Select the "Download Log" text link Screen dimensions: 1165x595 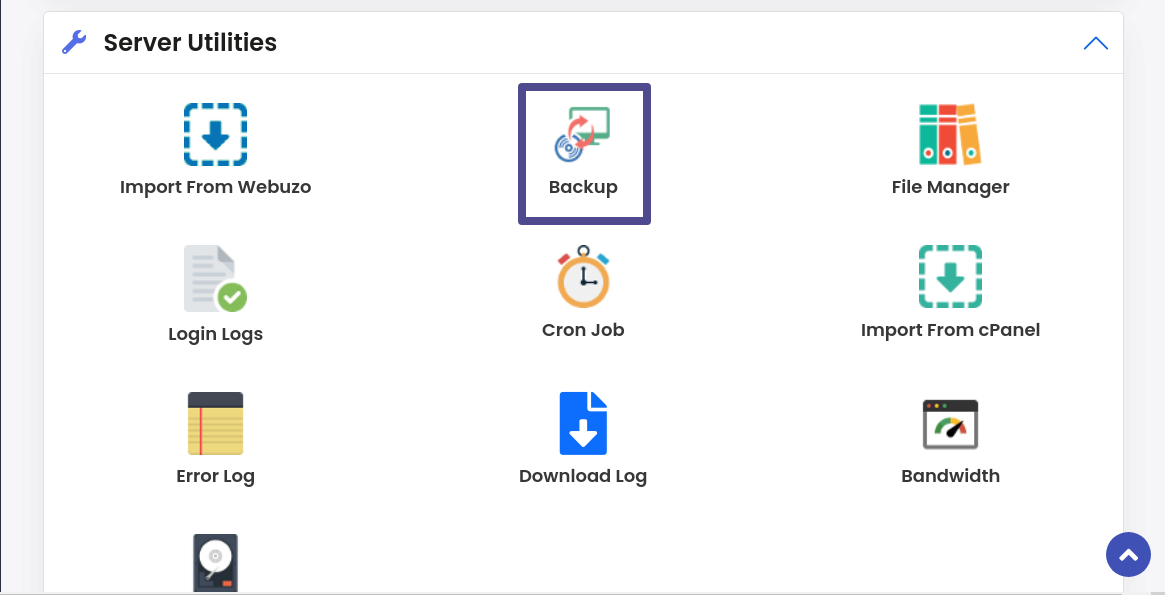coord(583,476)
